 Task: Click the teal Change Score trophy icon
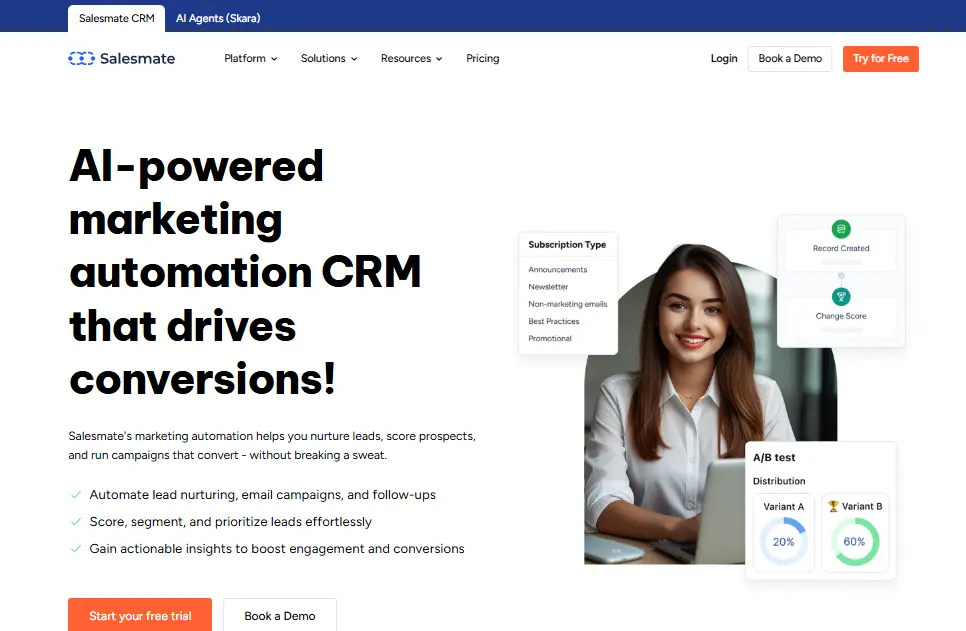pyautogui.click(x=841, y=296)
